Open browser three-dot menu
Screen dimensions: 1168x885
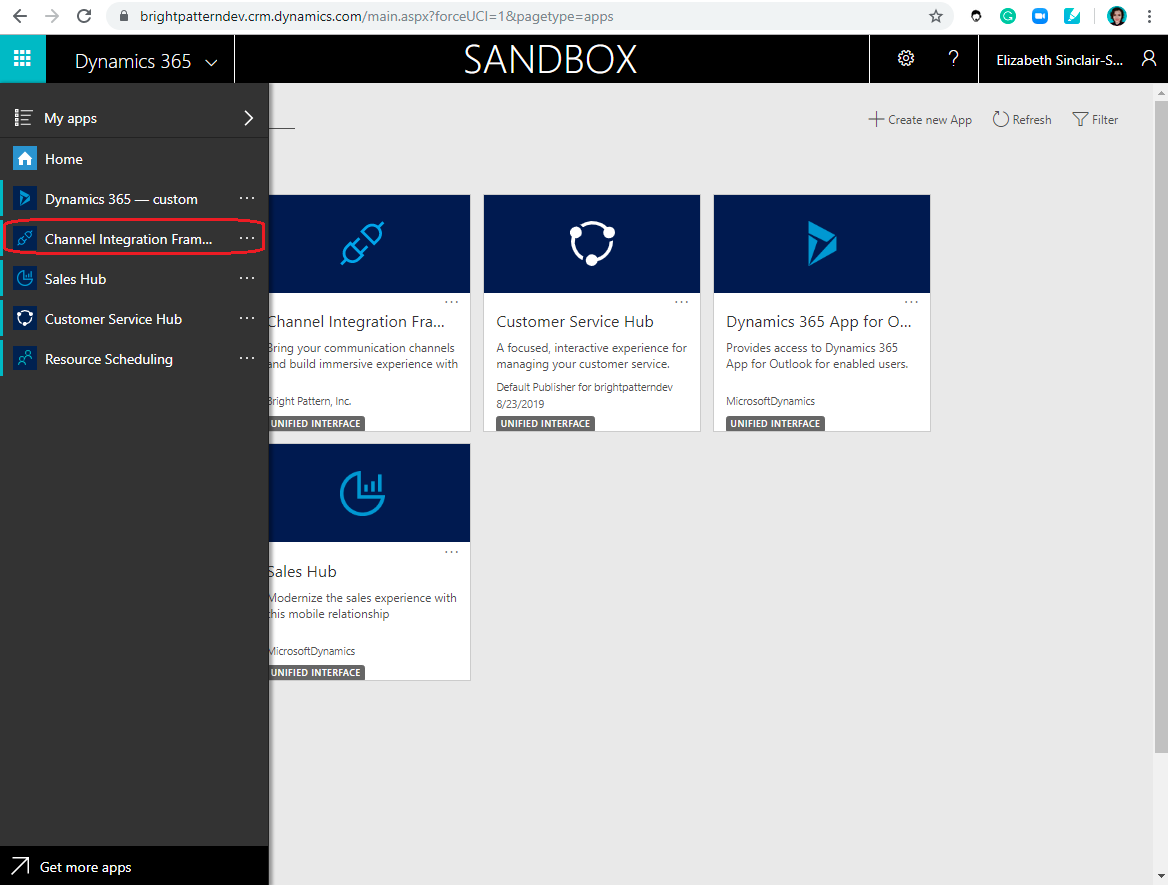click(x=1149, y=16)
